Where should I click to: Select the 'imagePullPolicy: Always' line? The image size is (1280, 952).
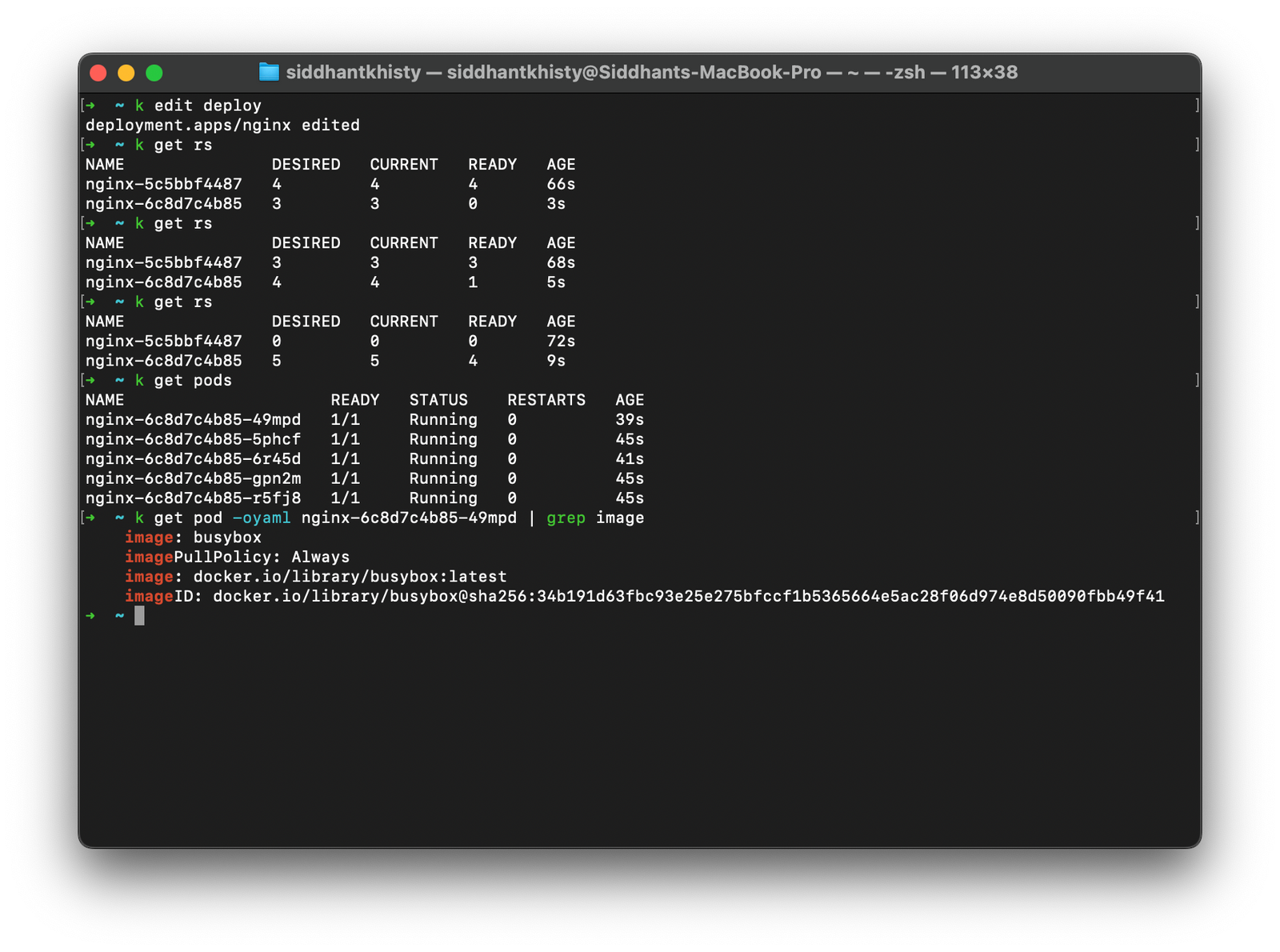(x=237, y=557)
